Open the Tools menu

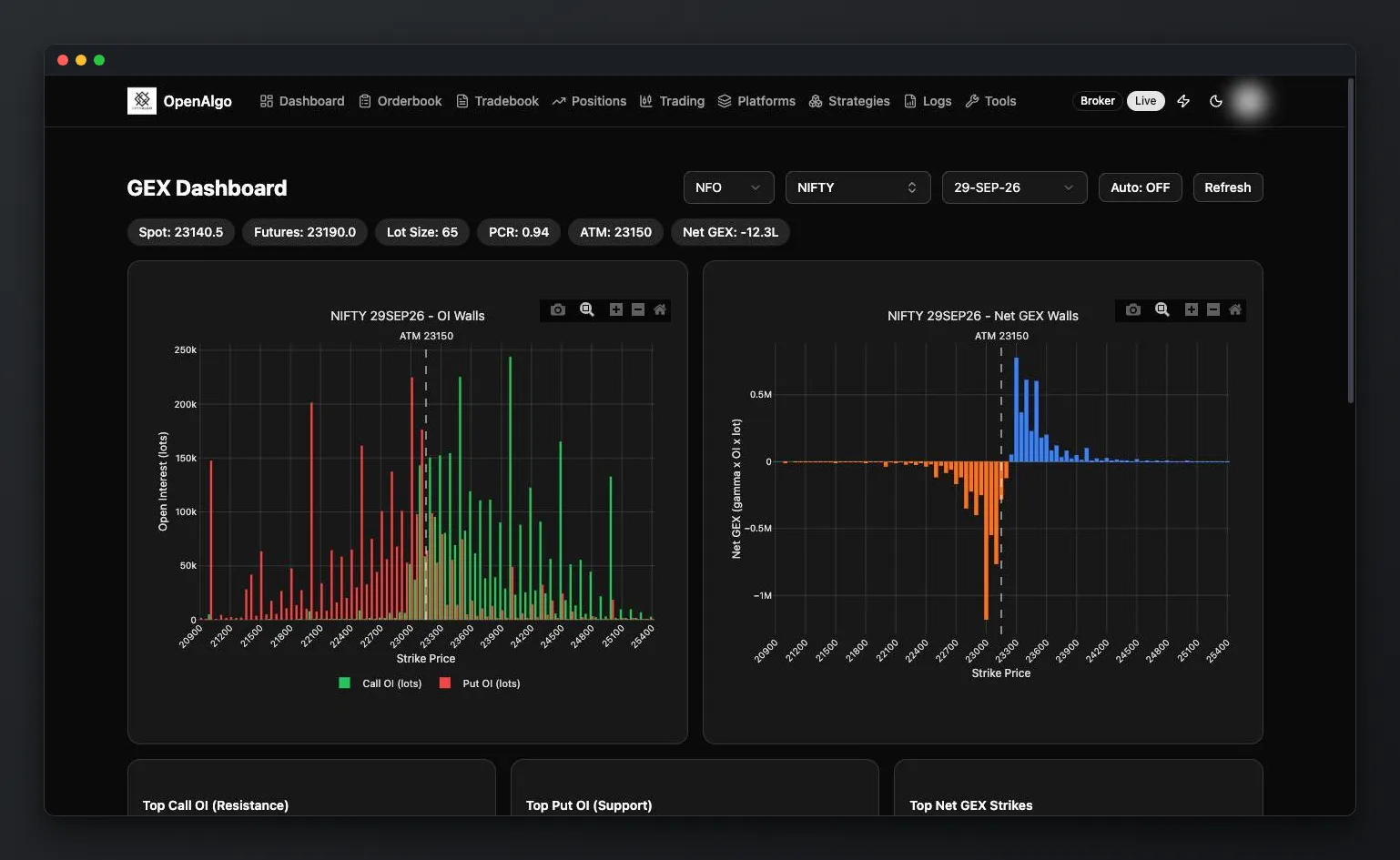(x=990, y=101)
